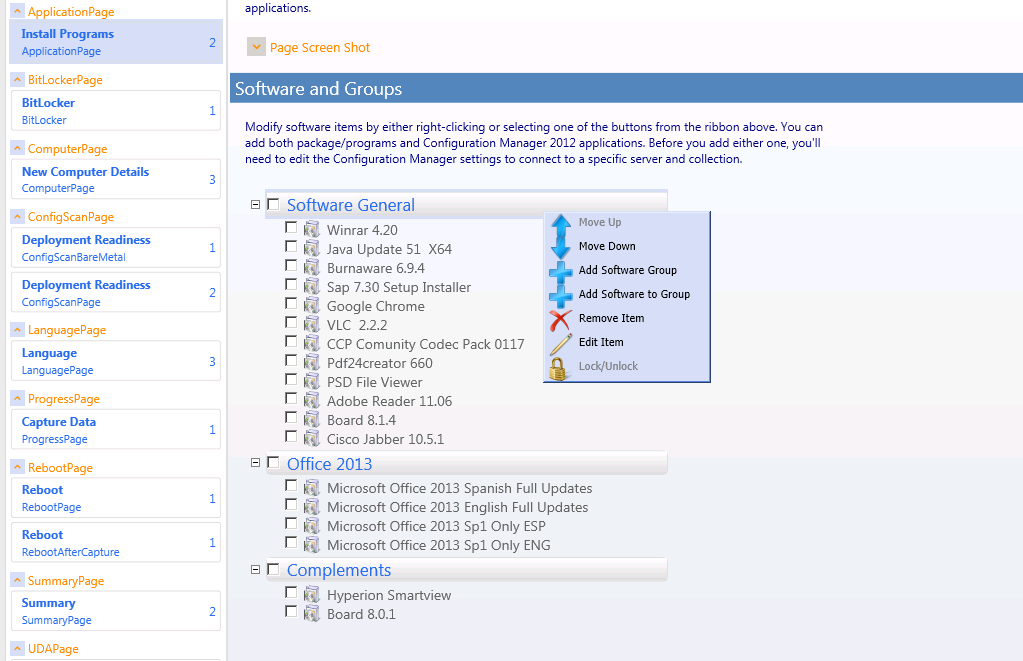This screenshot has width=1023, height=661.
Task: Select Edit Item from the context menu
Action: (601, 342)
